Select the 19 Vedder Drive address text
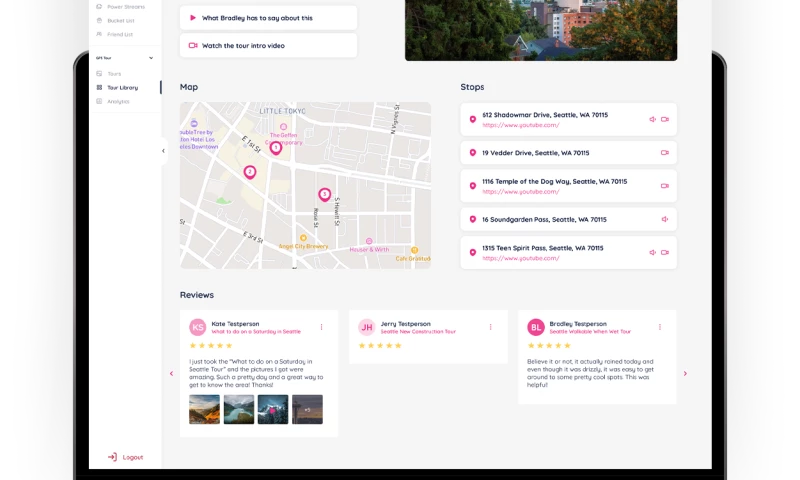Screen dimensions: 800x480 pyautogui.click(x=536, y=153)
